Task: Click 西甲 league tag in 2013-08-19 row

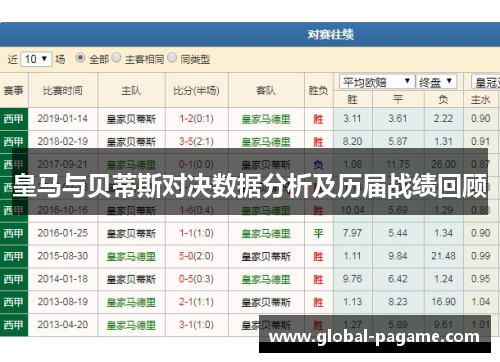Action: click(x=13, y=302)
